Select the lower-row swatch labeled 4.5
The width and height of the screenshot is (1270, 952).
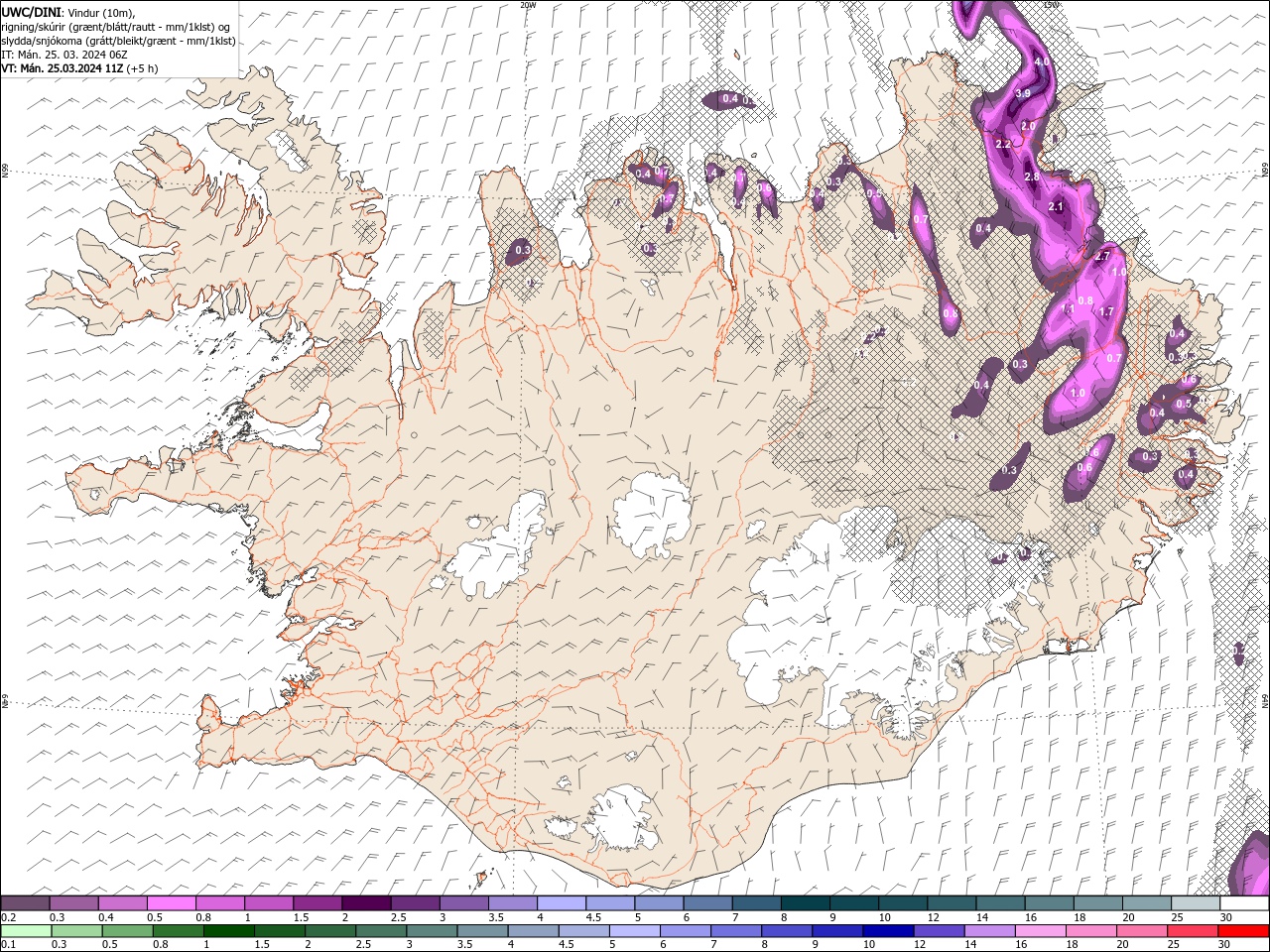pyautogui.click(x=584, y=931)
